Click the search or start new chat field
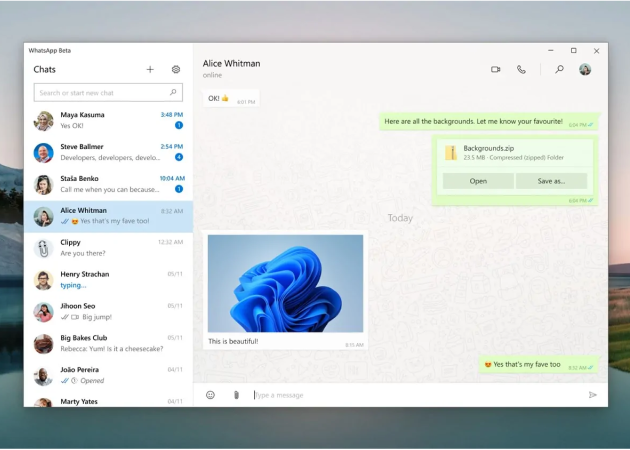 point(100,93)
